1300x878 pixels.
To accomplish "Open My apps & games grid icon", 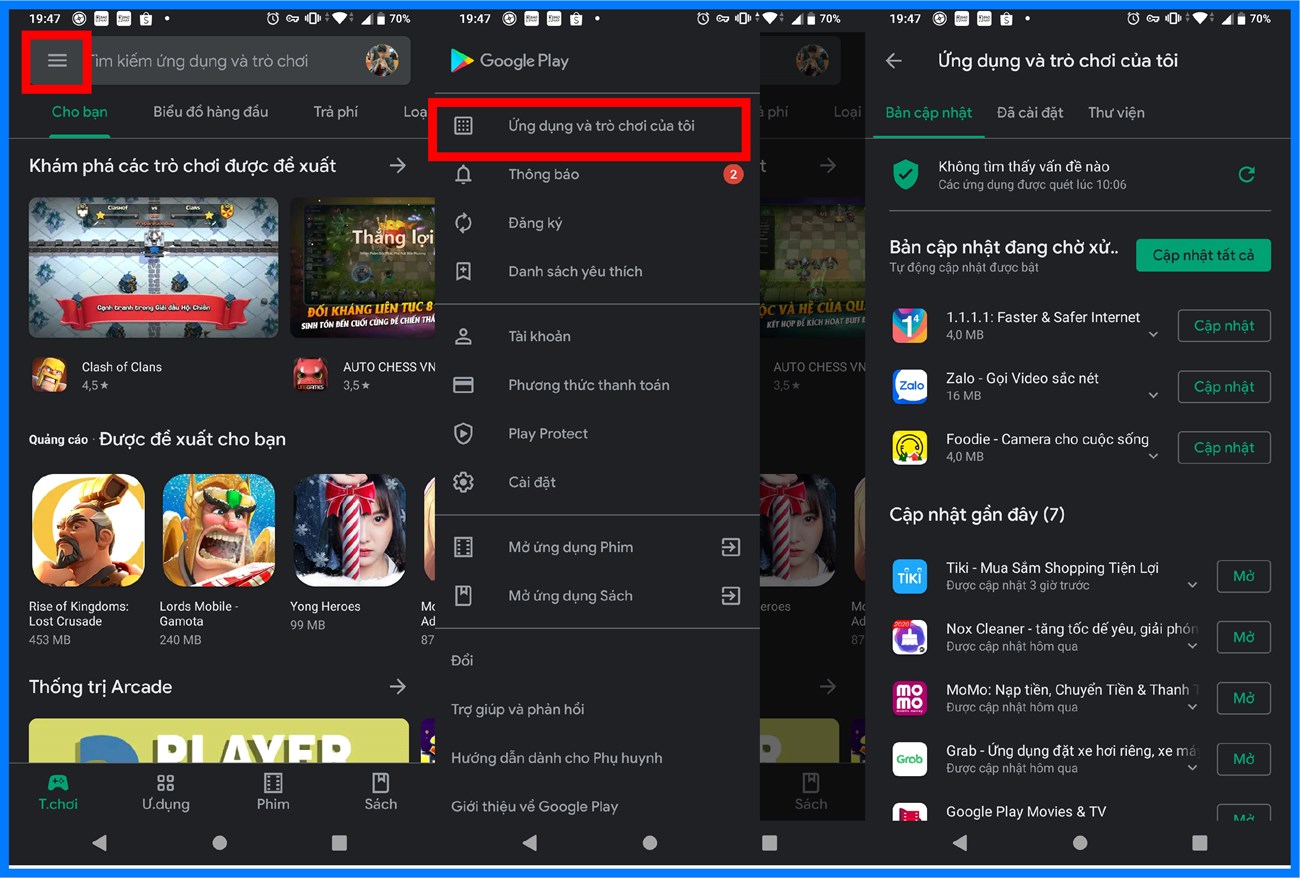I will pos(463,126).
